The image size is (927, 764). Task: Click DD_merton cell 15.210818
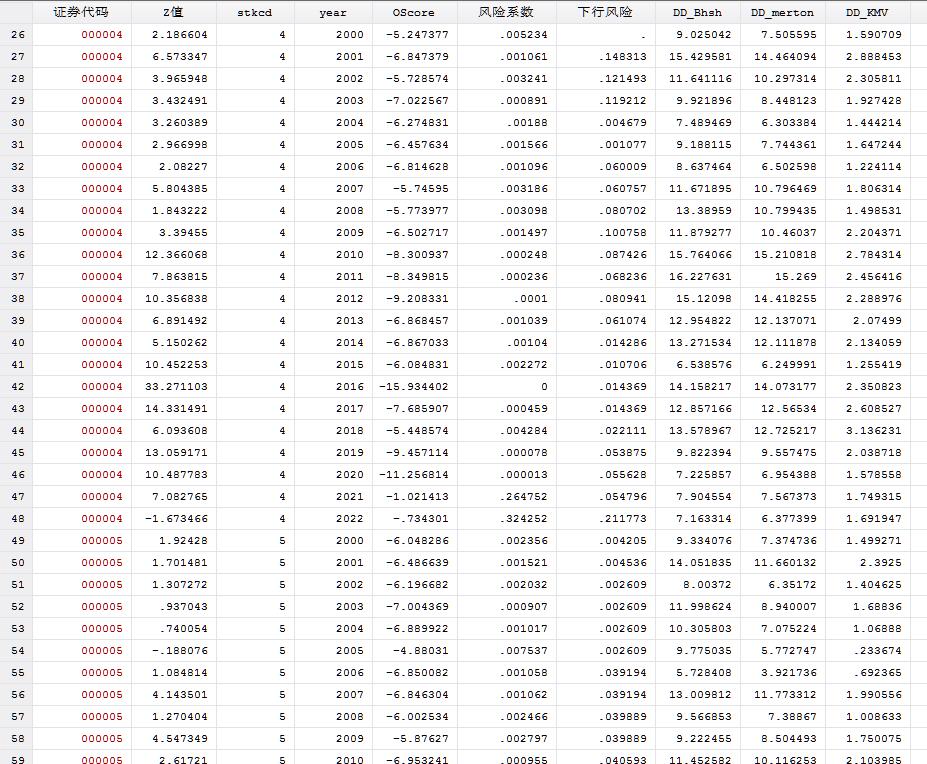(785, 255)
